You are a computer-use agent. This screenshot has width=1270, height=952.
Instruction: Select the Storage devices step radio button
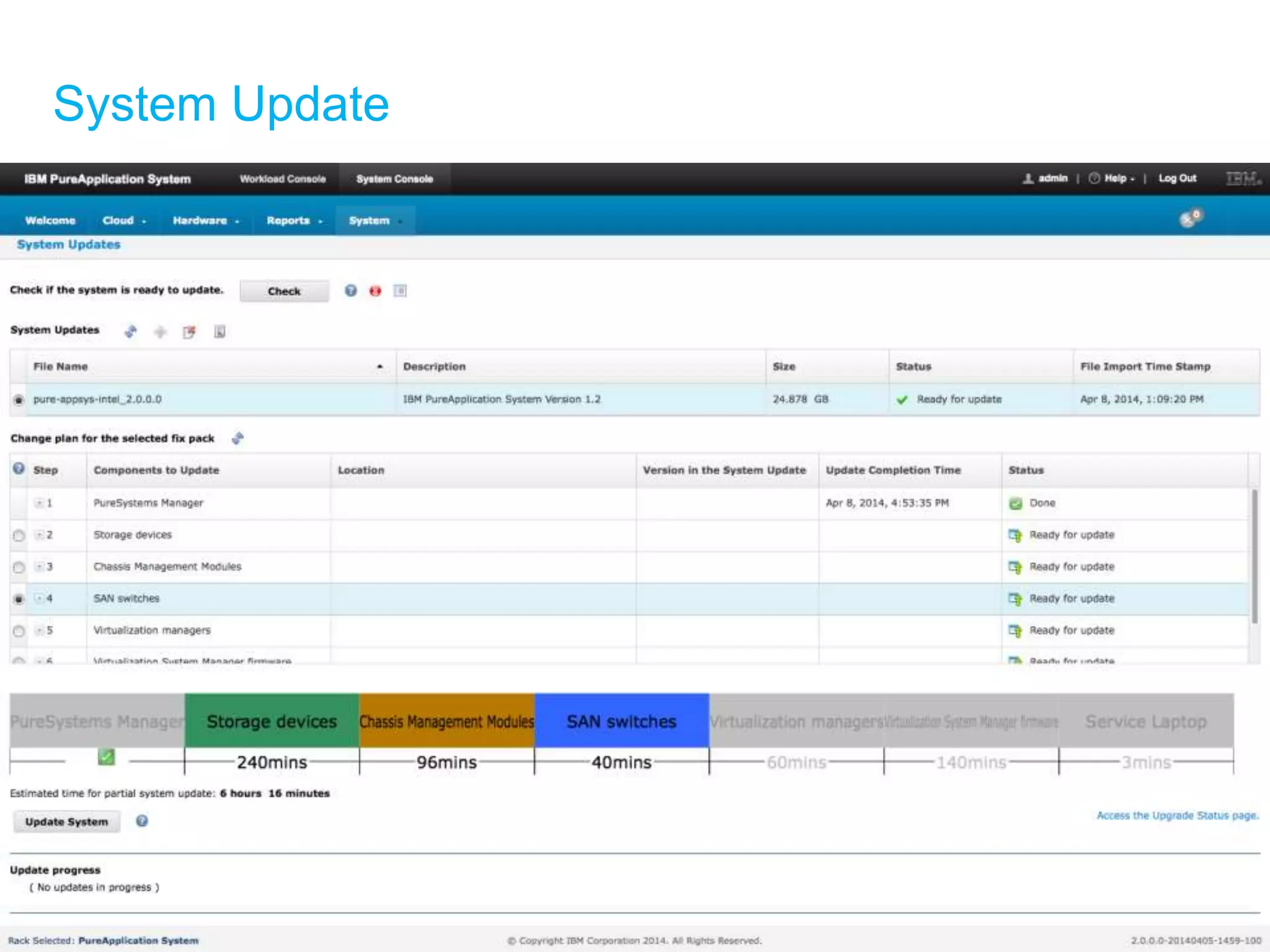pyautogui.click(x=19, y=535)
